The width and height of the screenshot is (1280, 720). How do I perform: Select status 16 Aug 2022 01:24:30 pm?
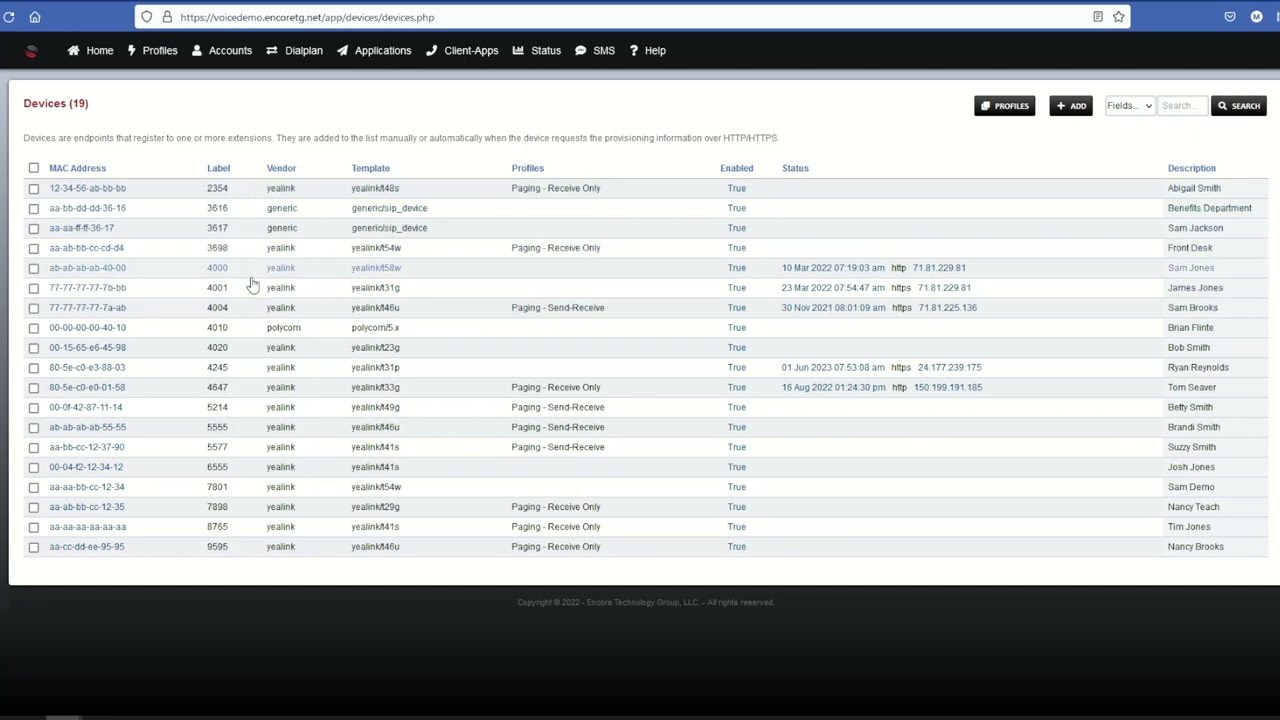(x=833, y=387)
